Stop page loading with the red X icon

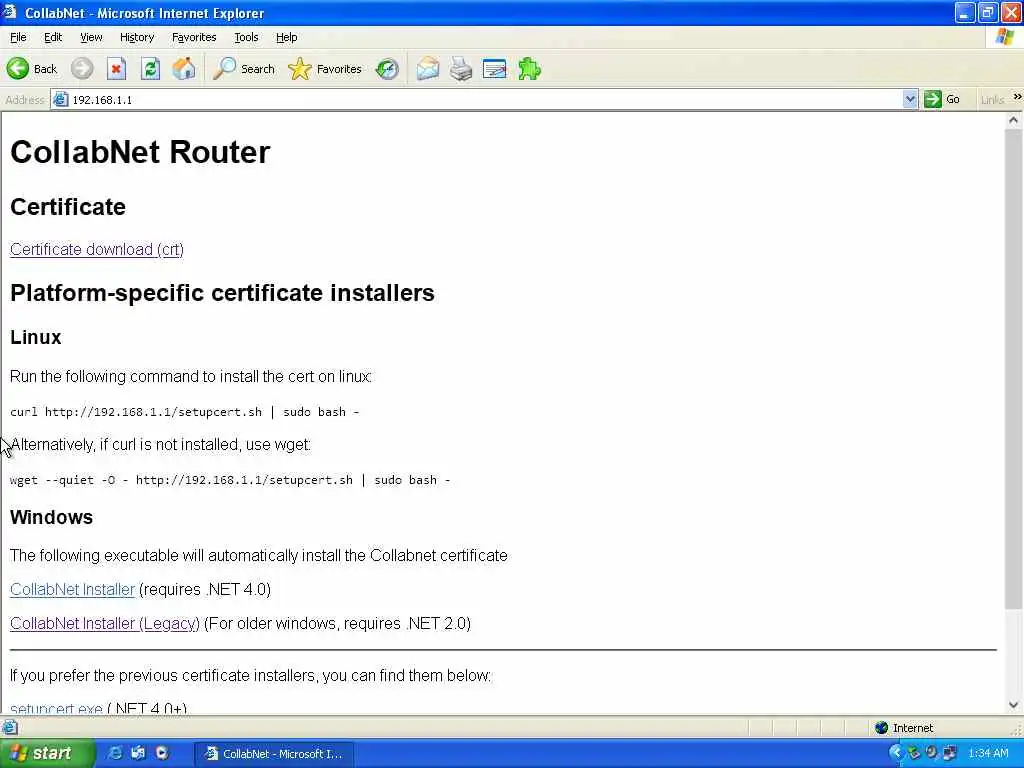click(x=116, y=69)
